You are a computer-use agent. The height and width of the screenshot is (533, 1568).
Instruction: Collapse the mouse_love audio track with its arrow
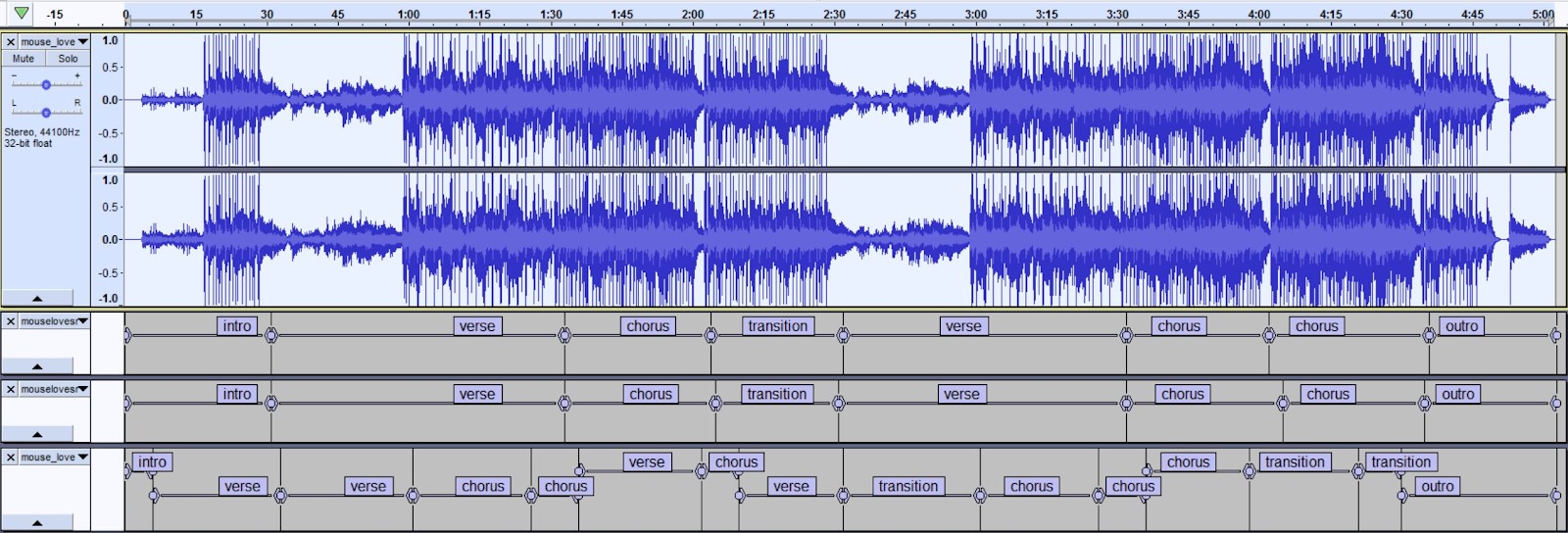pos(37,298)
